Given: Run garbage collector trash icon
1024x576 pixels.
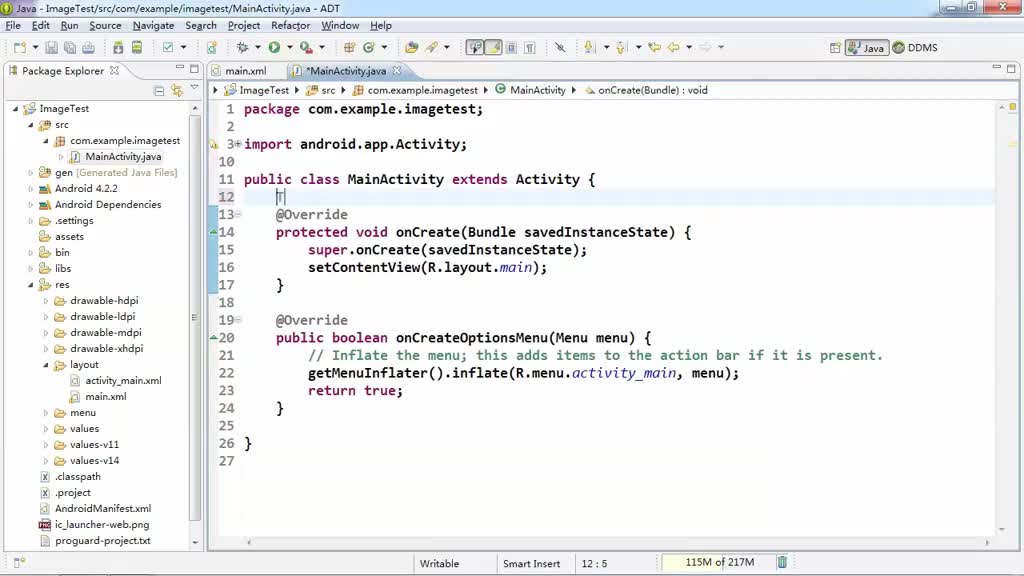Looking at the screenshot, I should coord(782,562).
